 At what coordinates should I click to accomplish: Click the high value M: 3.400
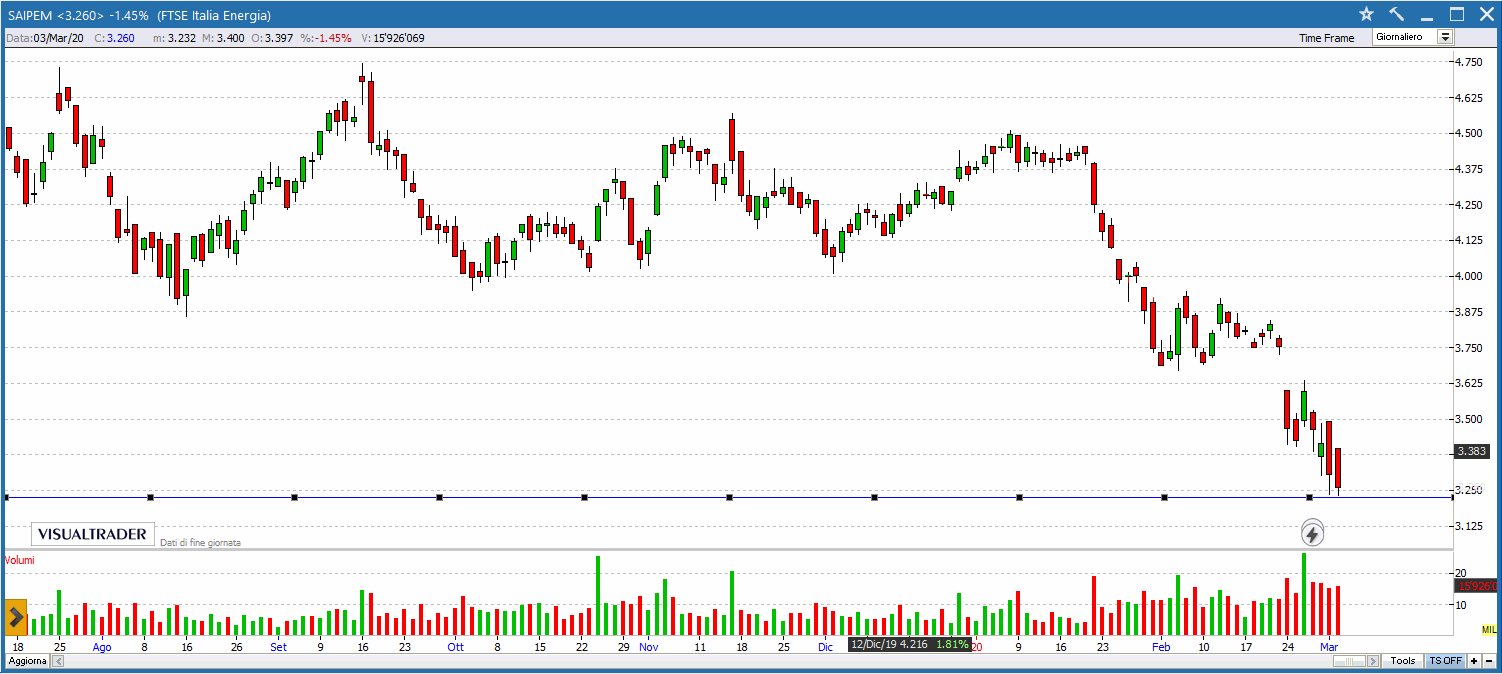click(222, 38)
